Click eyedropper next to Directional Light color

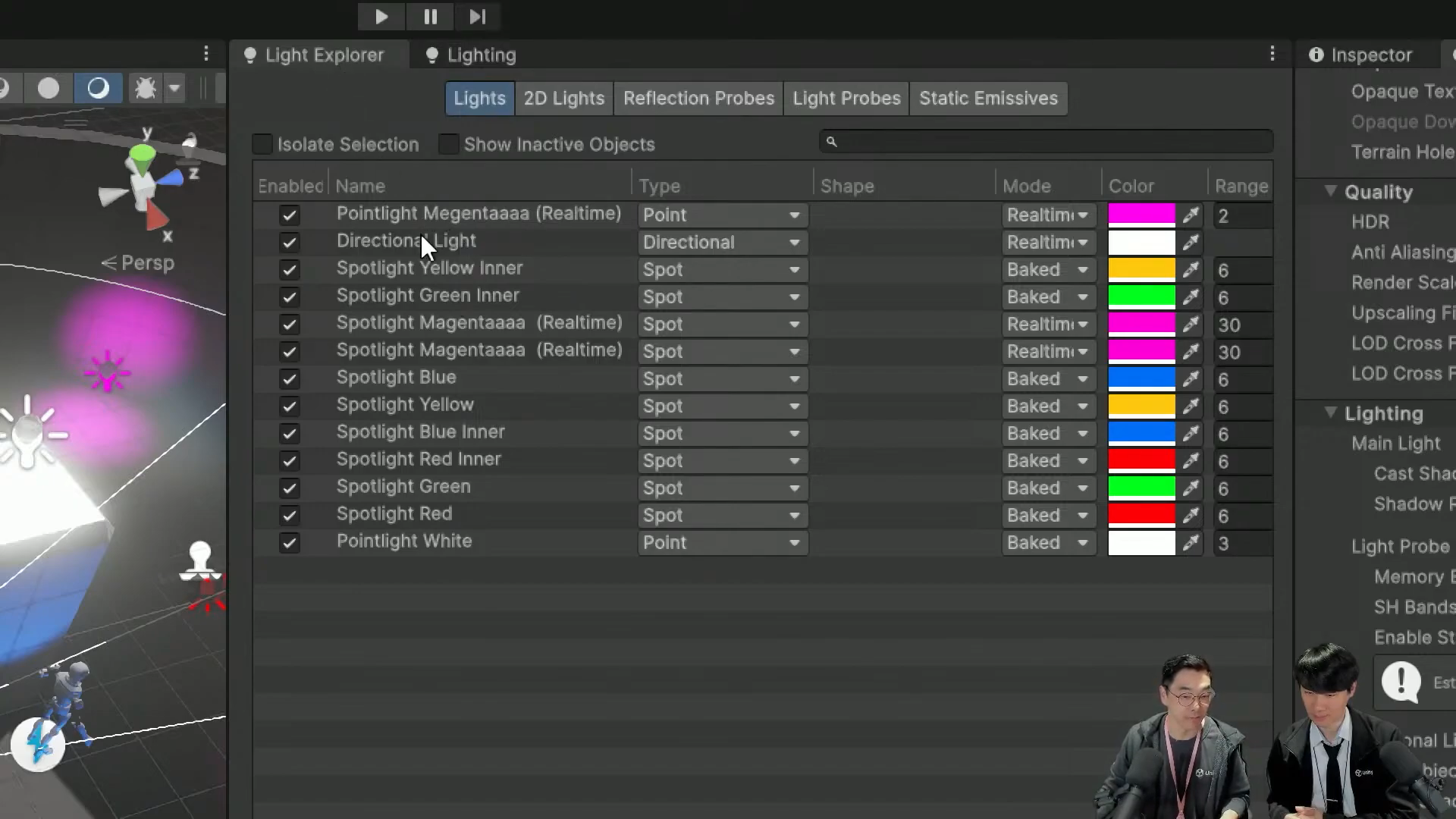pyautogui.click(x=1191, y=242)
